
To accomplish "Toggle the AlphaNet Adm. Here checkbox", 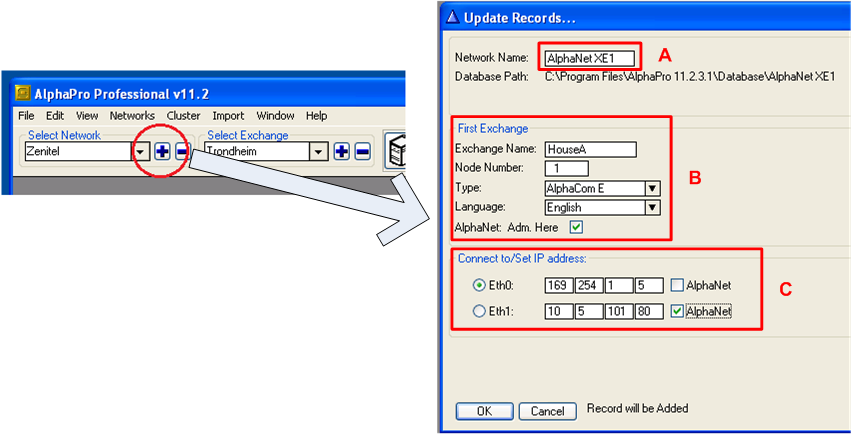I will click(x=576, y=228).
